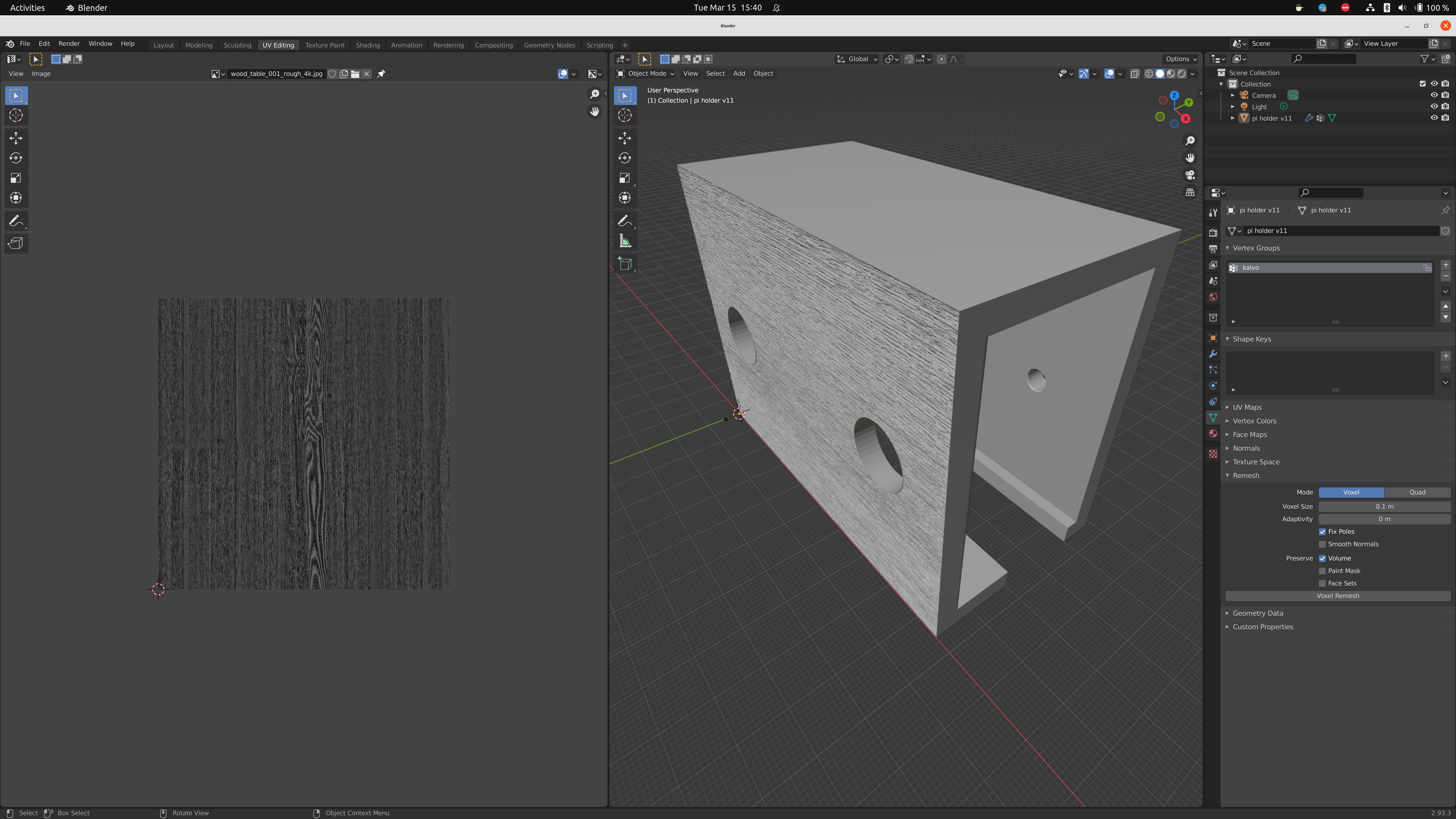Enable the Face Sets checkbox
Screen dimensions: 1456x819
(1322, 583)
